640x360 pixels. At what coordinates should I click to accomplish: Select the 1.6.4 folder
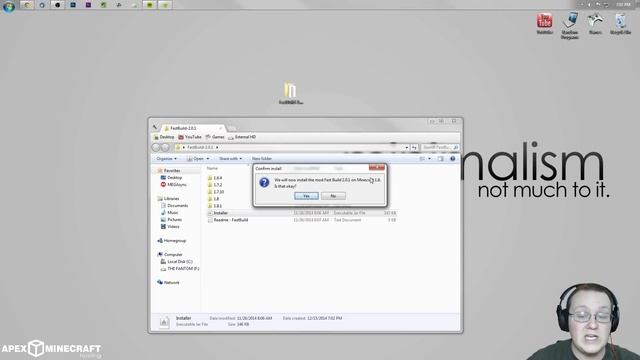pos(215,178)
